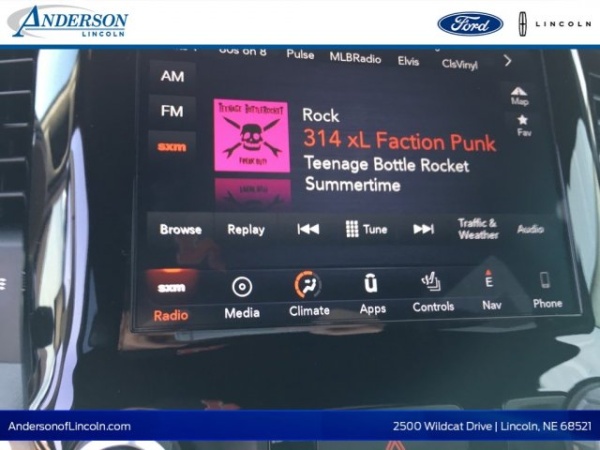Tap the Teenage Bottle Rocket album art
This screenshot has height=450, width=600.
pos(252,135)
